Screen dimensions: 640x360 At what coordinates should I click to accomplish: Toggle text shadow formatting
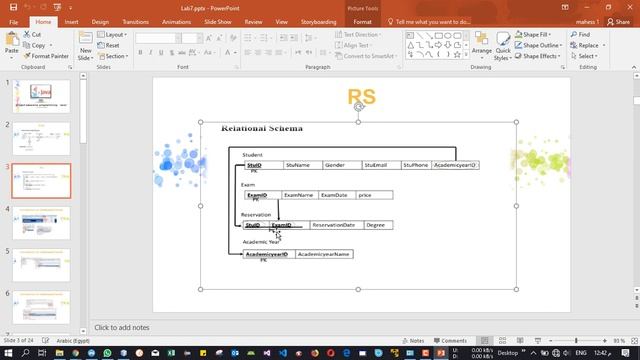click(x=171, y=53)
